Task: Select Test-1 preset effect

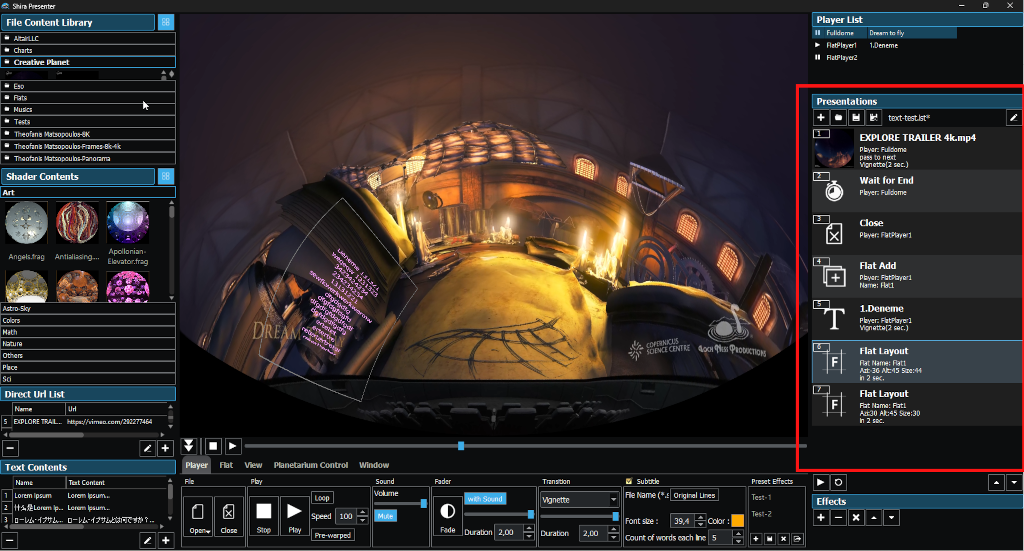Action: pos(761,497)
